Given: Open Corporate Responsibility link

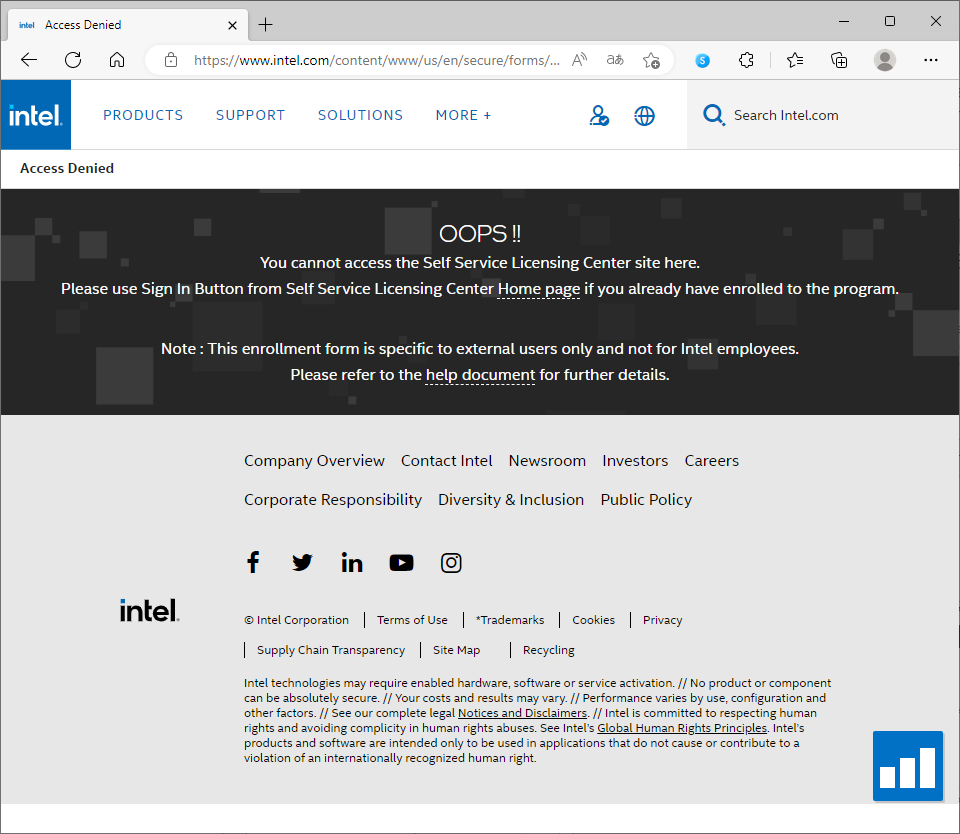Looking at the screenshot, I should (x=333, y=500).
